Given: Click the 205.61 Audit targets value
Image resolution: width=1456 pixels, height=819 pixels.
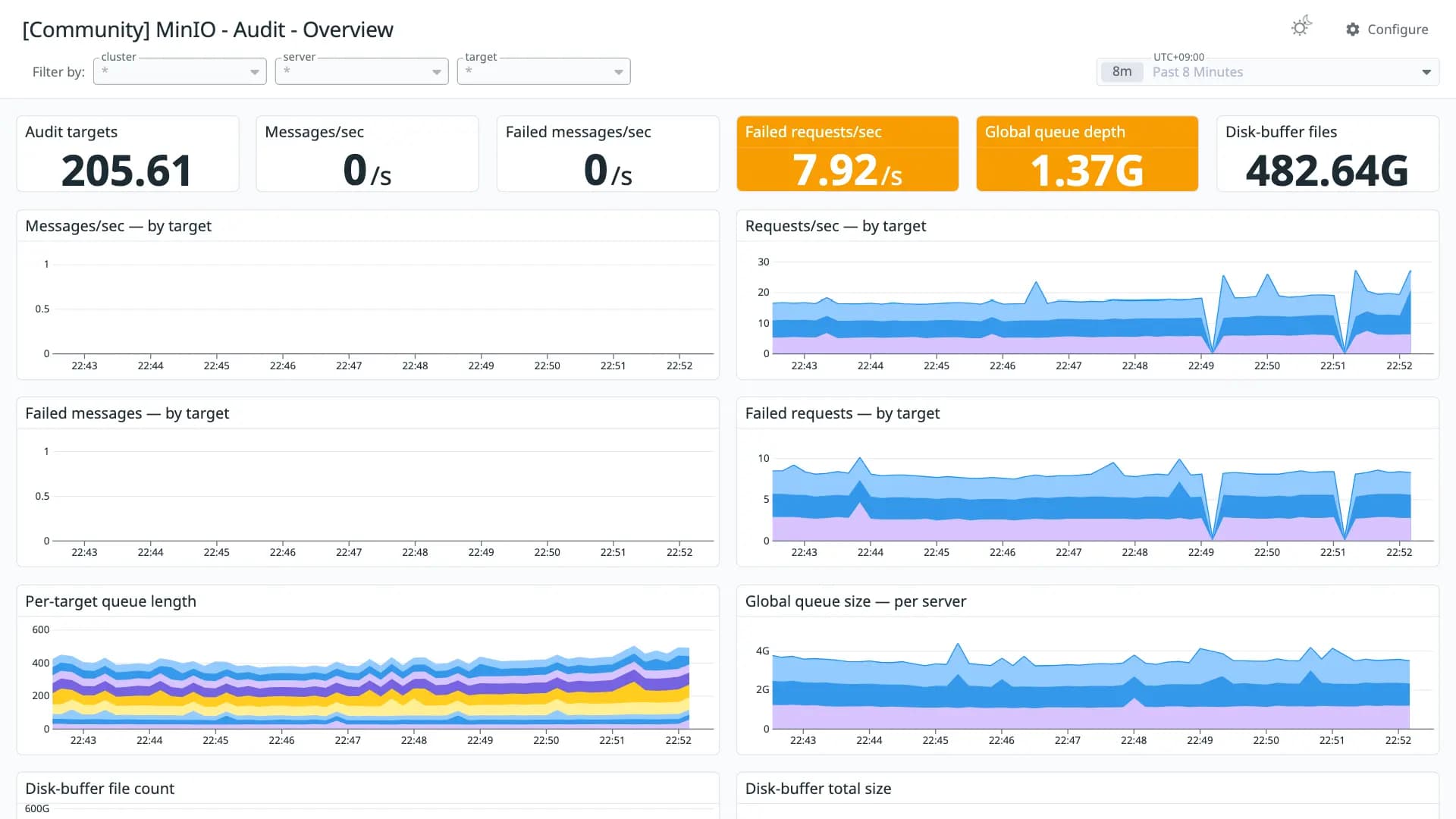Looking at the screenshot, I should 127,171.
